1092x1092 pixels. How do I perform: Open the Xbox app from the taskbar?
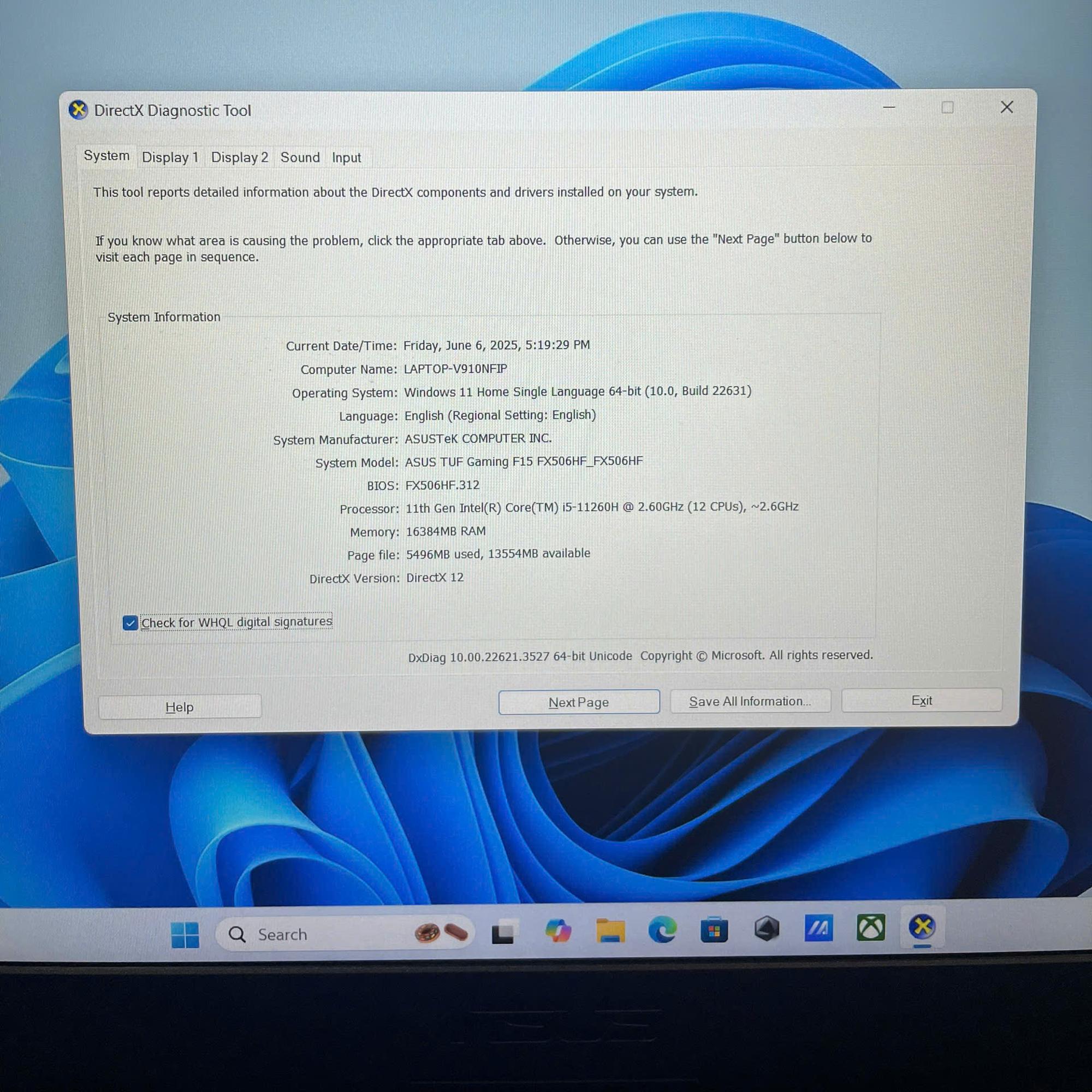[870, 928]
